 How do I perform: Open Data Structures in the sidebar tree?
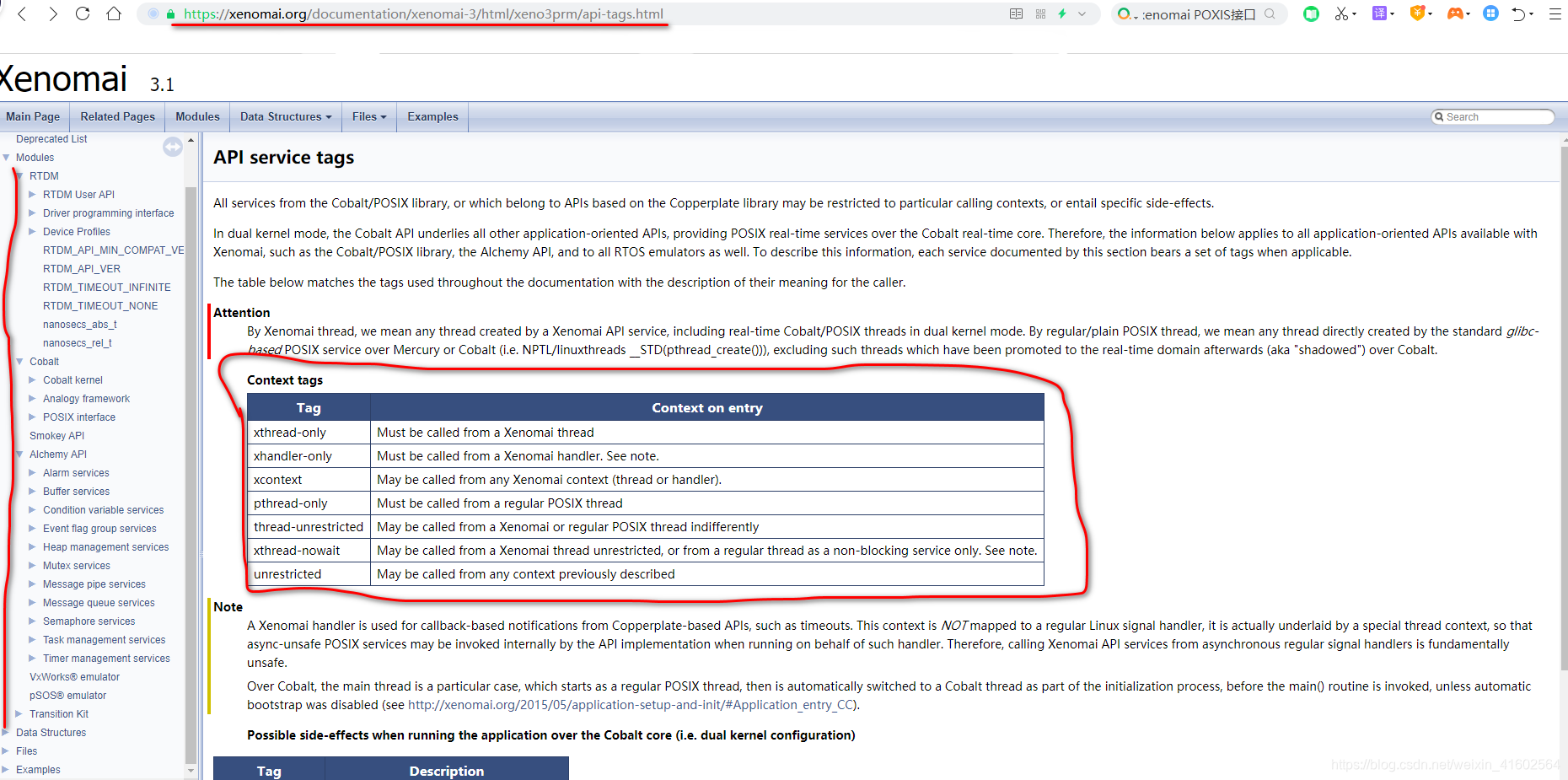[51, 733]
